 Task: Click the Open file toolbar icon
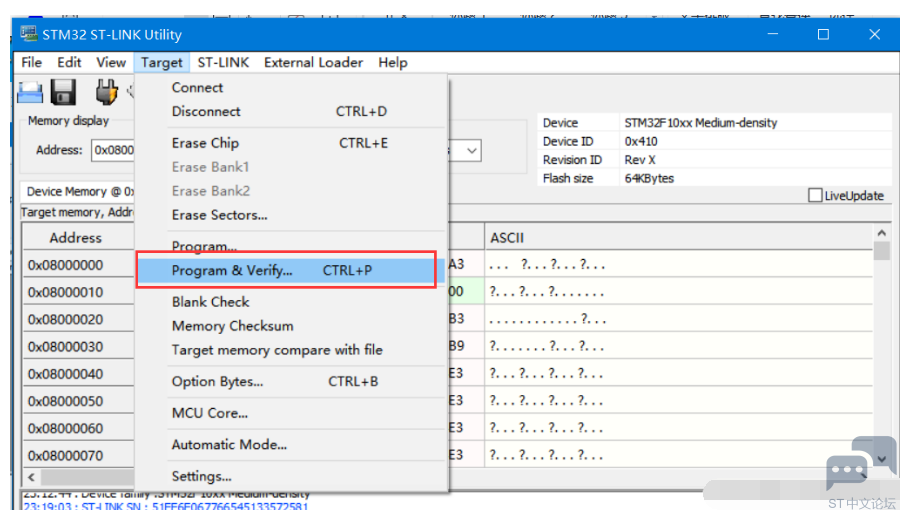click(30, 92)
